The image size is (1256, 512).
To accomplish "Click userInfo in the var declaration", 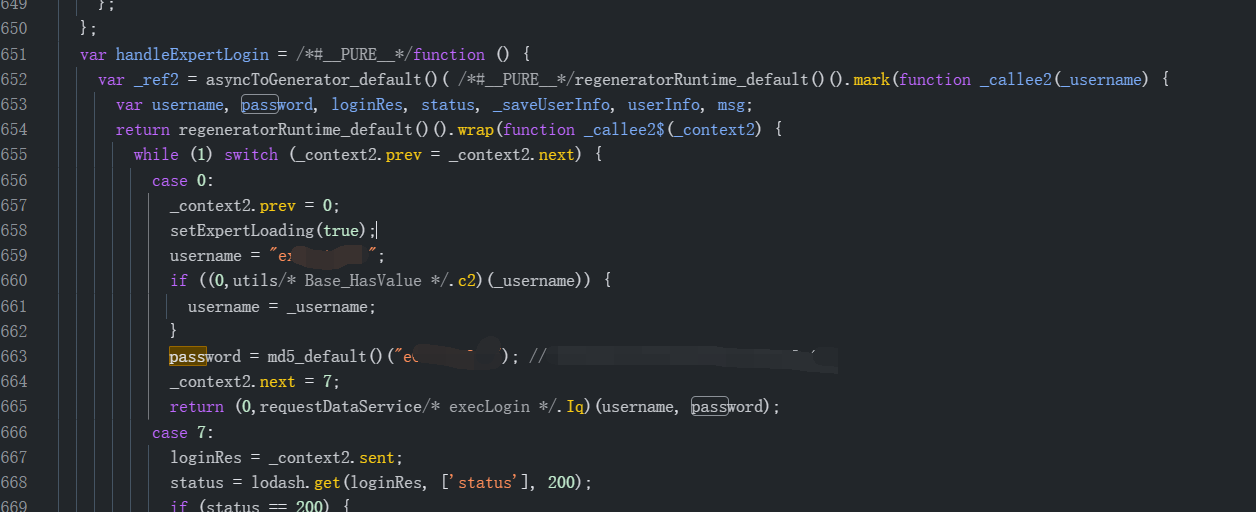I will pyautogui.click(x=663, y=104).
